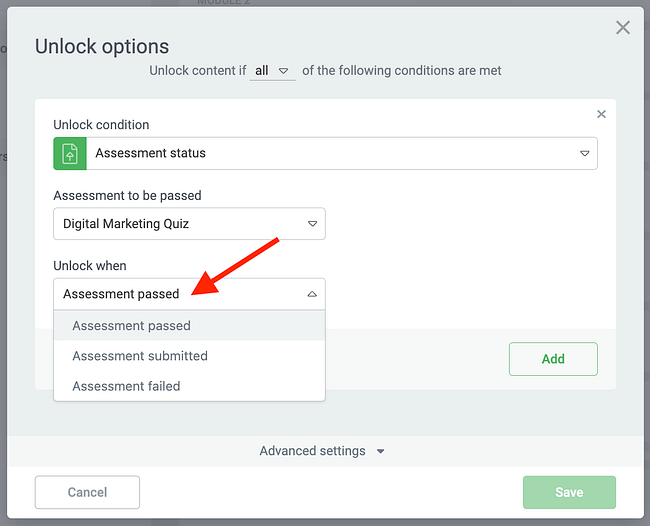Select the Assessment passed list option

(x=131, y=326)
